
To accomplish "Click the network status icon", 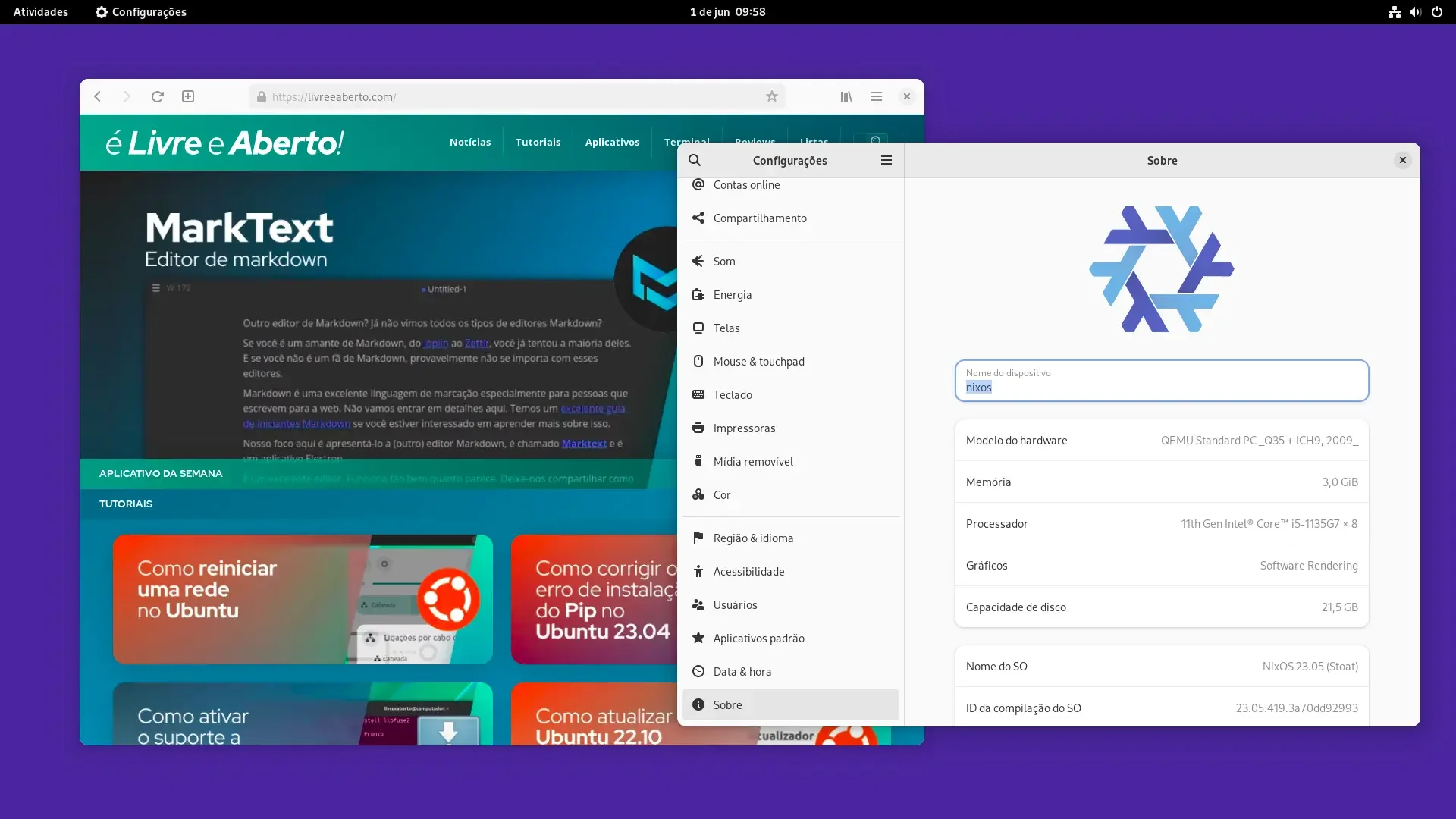I will point(1395,12).
